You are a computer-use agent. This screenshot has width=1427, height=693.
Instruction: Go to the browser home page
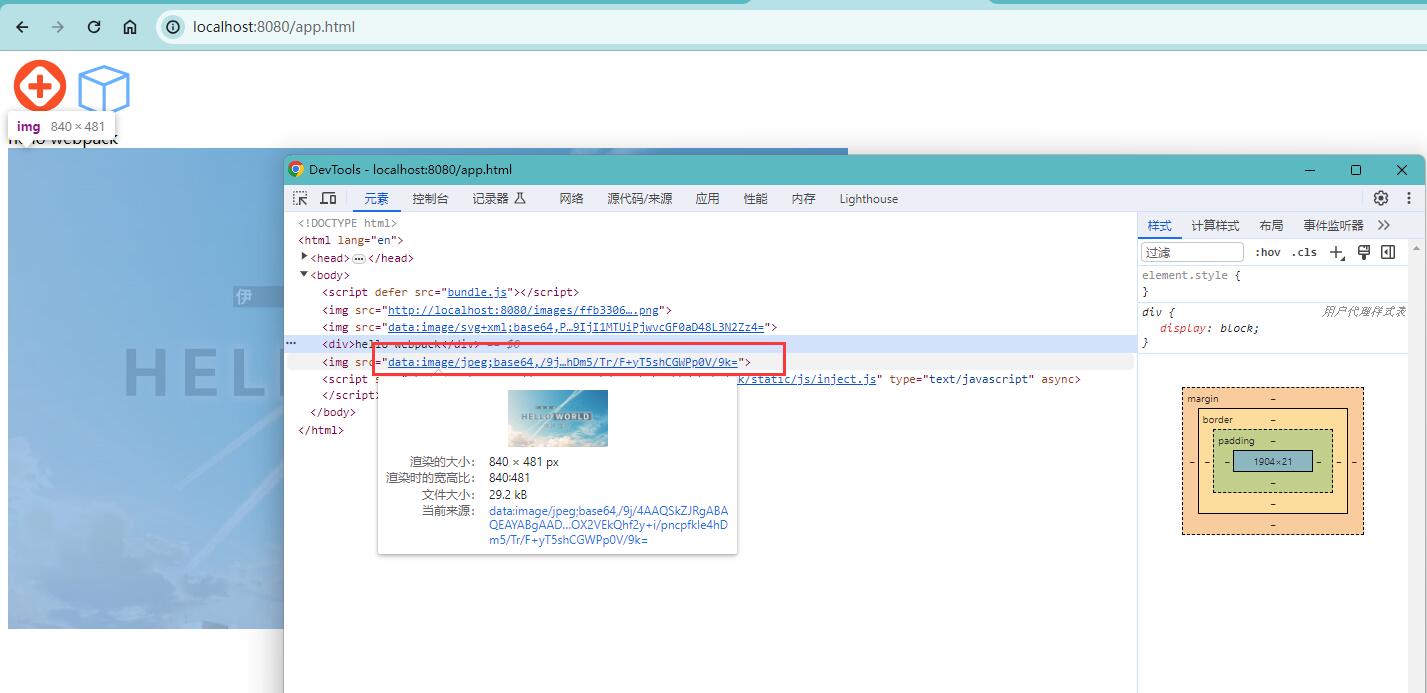tap(130, 27)
